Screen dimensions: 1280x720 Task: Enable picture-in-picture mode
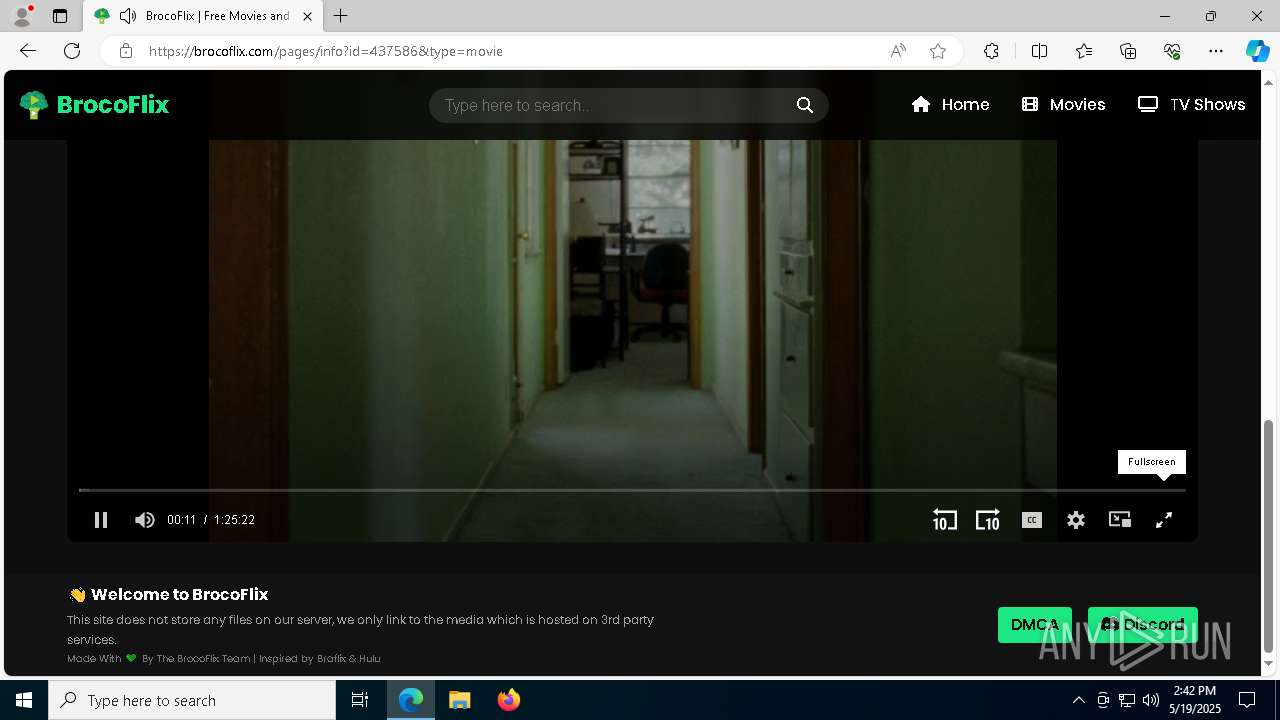[1120, 520]
